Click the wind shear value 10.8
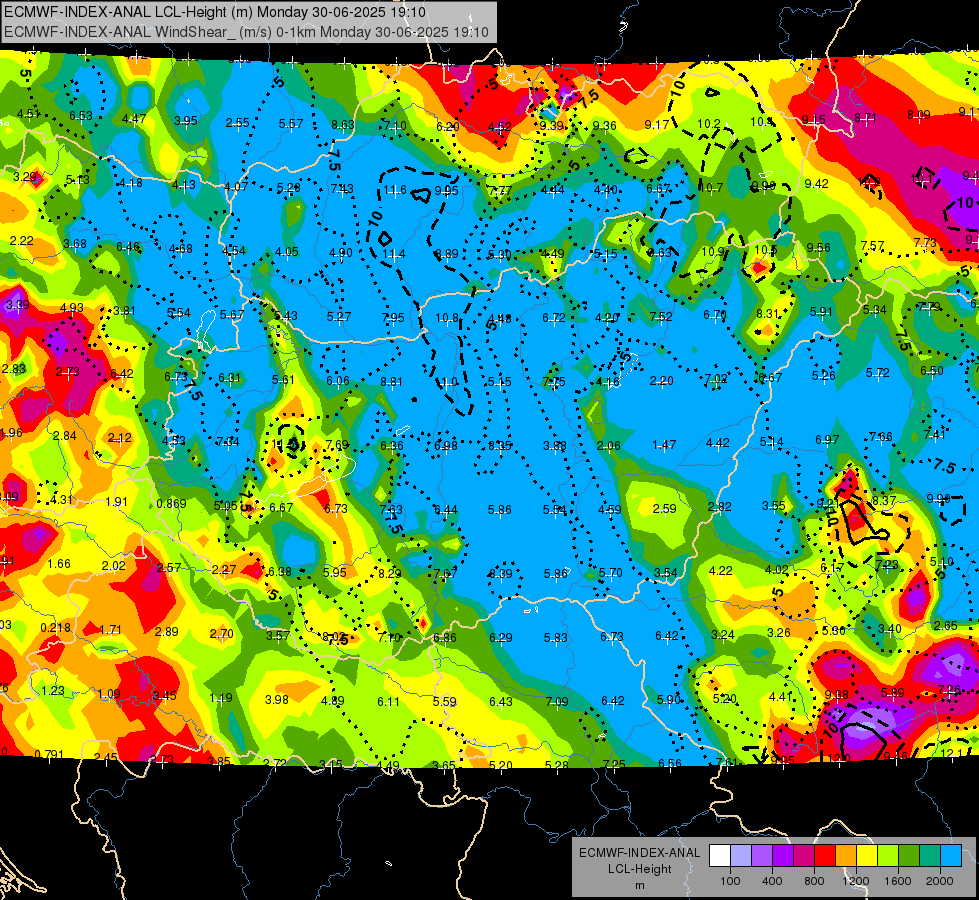Screen dimensions: 979x900 [x=447, y=318]
